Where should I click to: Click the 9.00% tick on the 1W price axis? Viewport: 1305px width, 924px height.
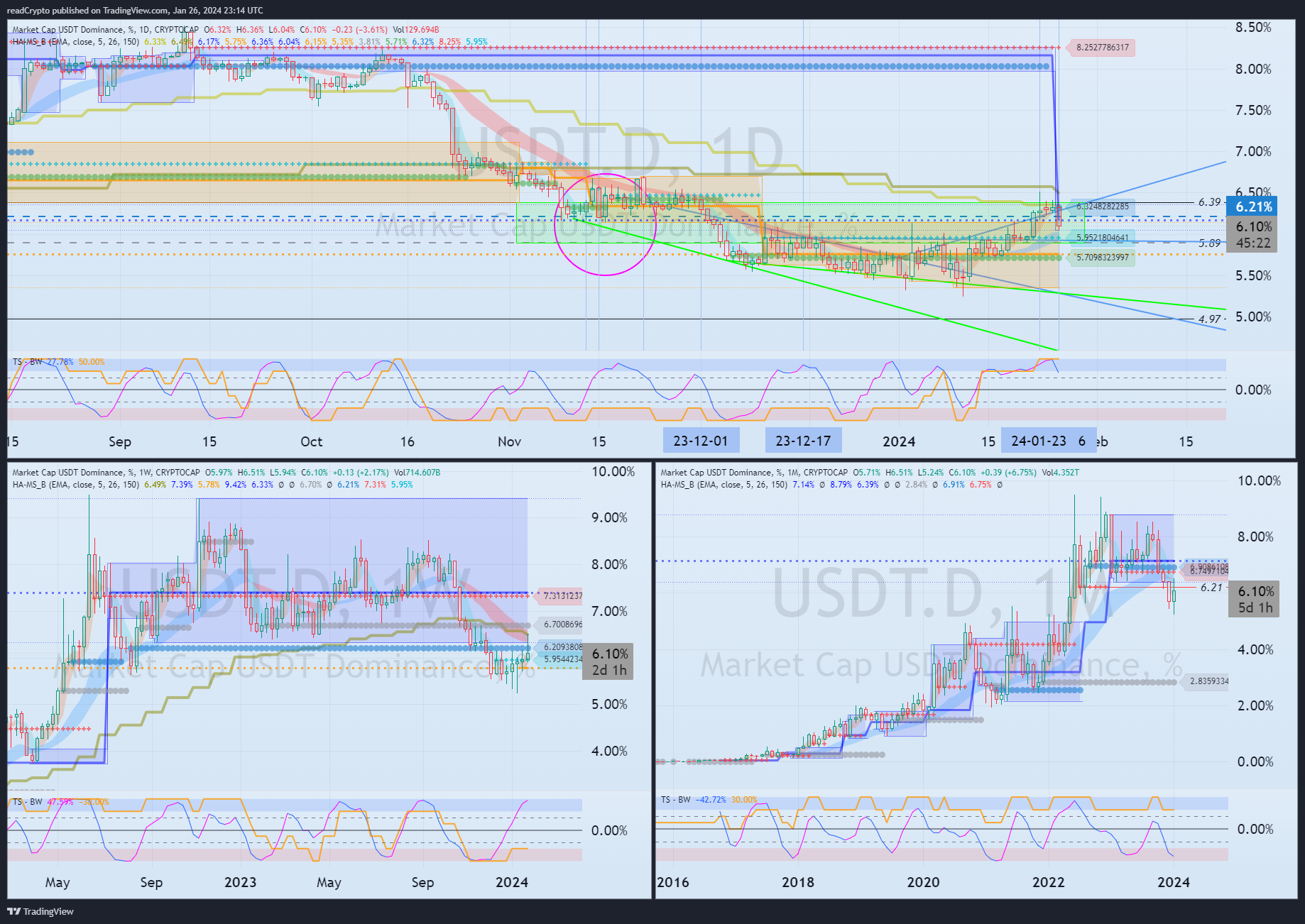tap(609, 518)
